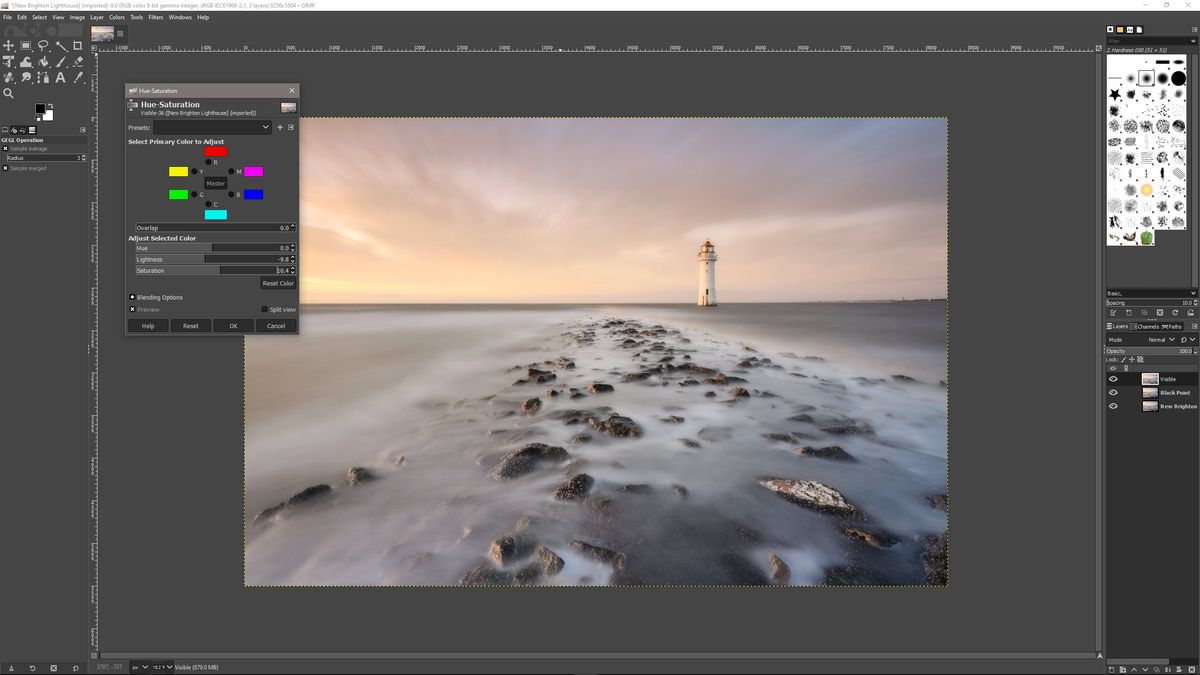Viewport: 1200px width, 675px height.
Task: Activate the Zoom tool
Action: point(8,93)
